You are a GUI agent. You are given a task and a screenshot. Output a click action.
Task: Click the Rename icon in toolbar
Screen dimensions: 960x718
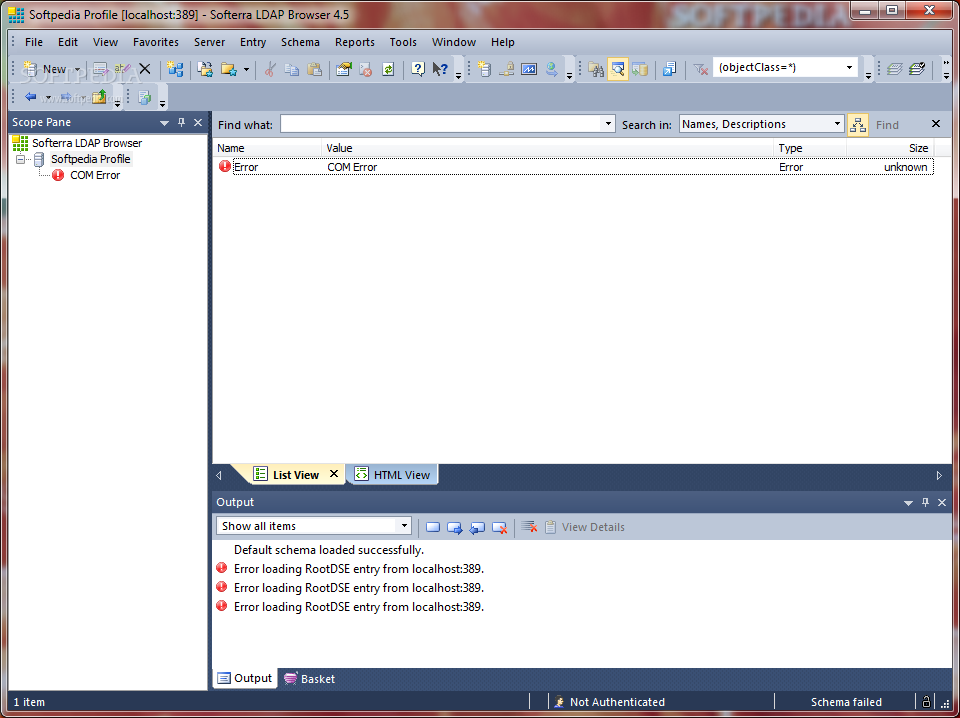122,69
